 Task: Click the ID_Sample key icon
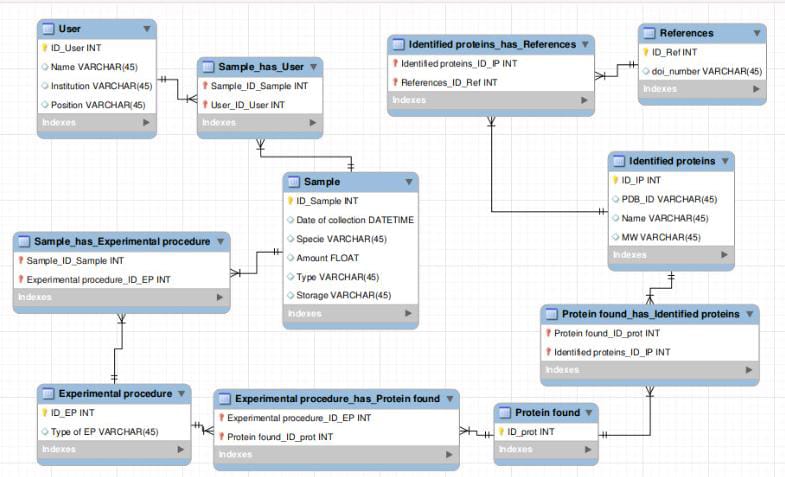[290, 201]
